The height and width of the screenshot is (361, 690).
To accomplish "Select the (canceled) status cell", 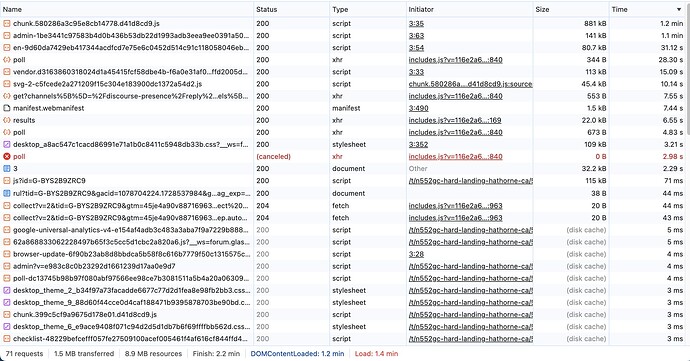I will tap(273, 157).
